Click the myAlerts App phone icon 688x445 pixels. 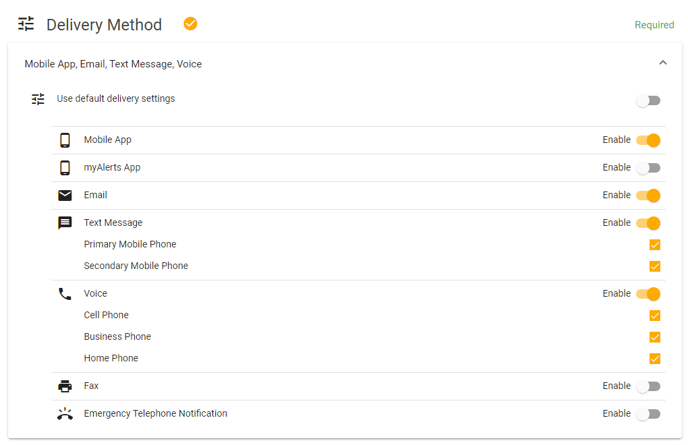[65, 168]
